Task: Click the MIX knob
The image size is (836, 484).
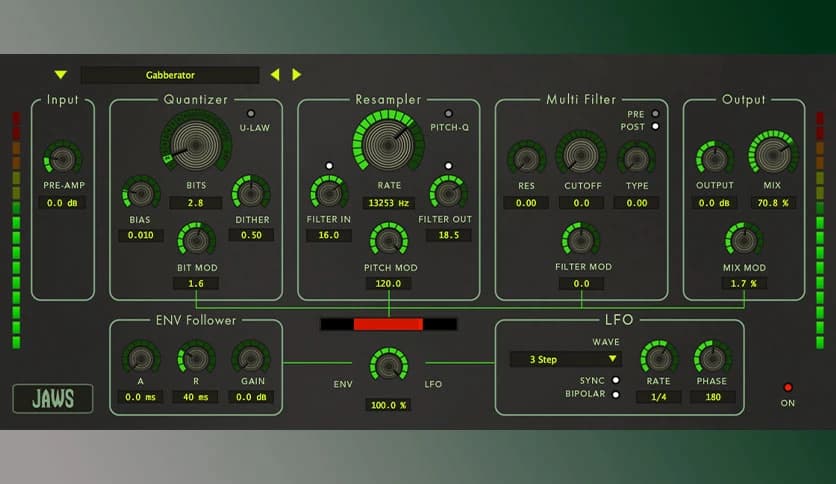Action: click(773, 154)
